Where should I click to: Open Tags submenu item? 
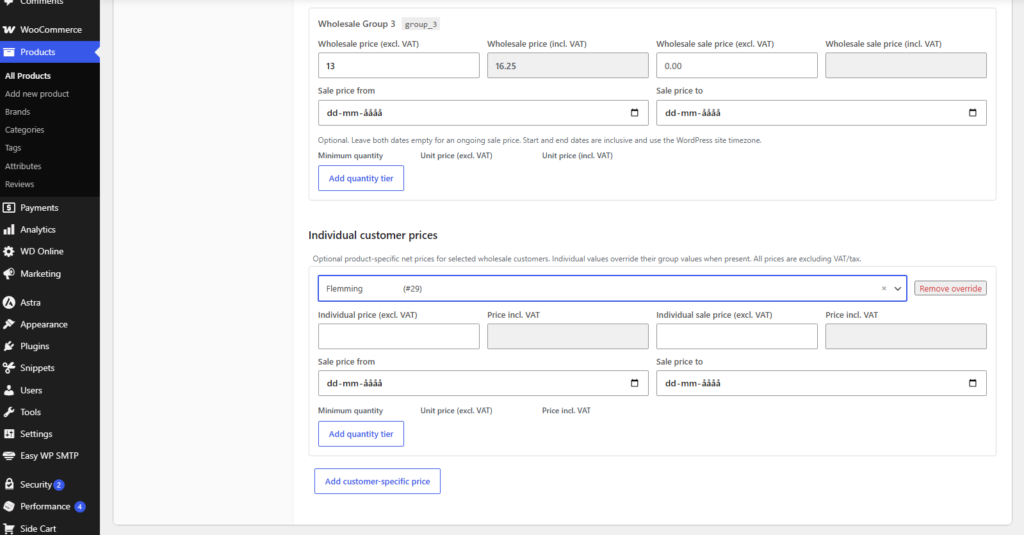(13, 148)
